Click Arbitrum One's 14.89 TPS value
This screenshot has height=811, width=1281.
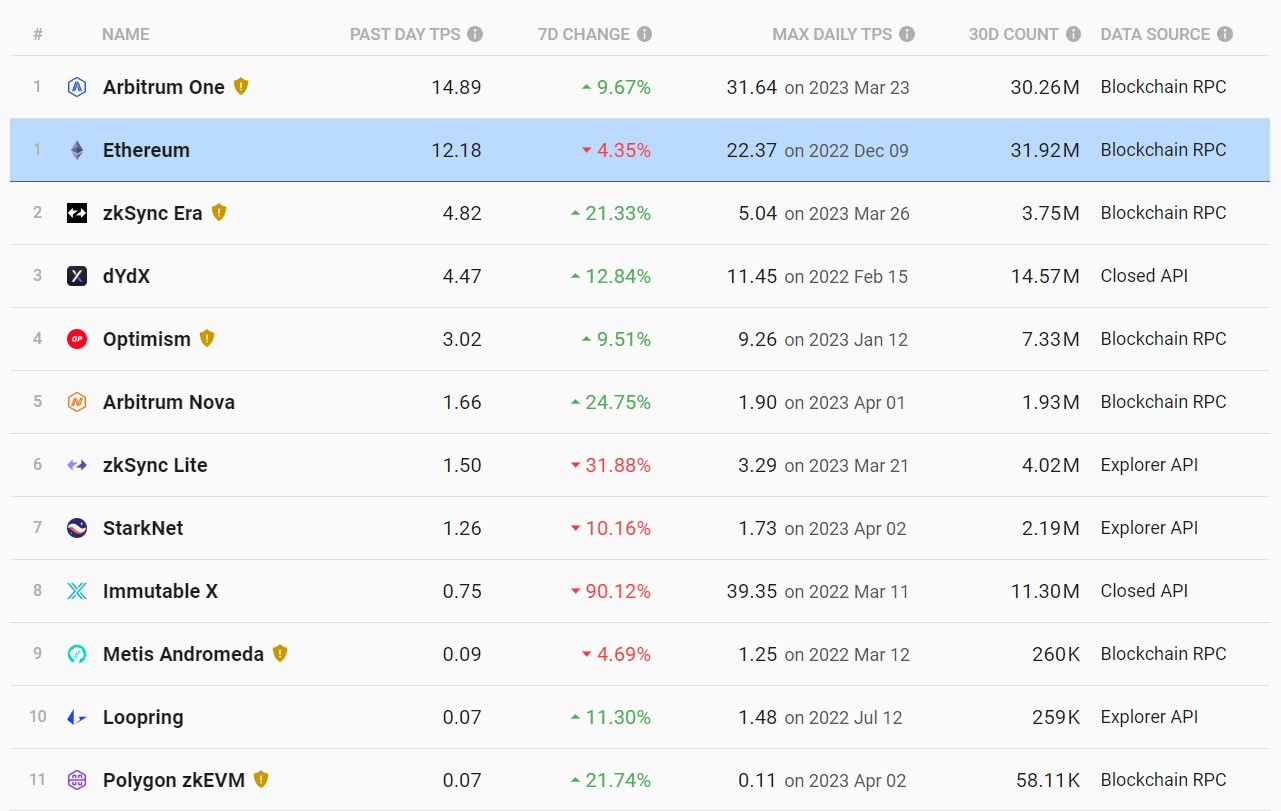point(456,87)
